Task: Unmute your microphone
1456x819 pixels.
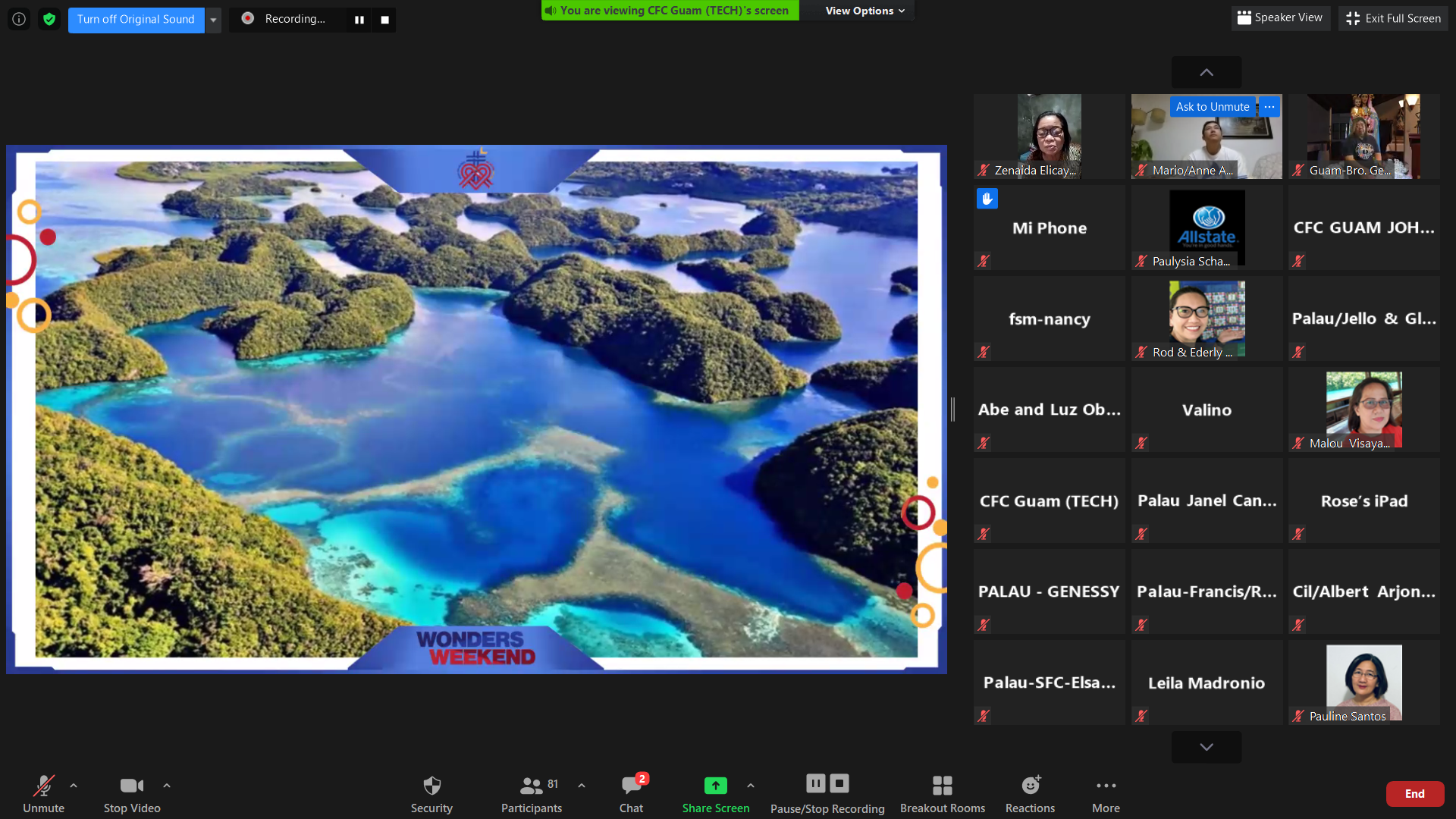Action: [43, 794]
